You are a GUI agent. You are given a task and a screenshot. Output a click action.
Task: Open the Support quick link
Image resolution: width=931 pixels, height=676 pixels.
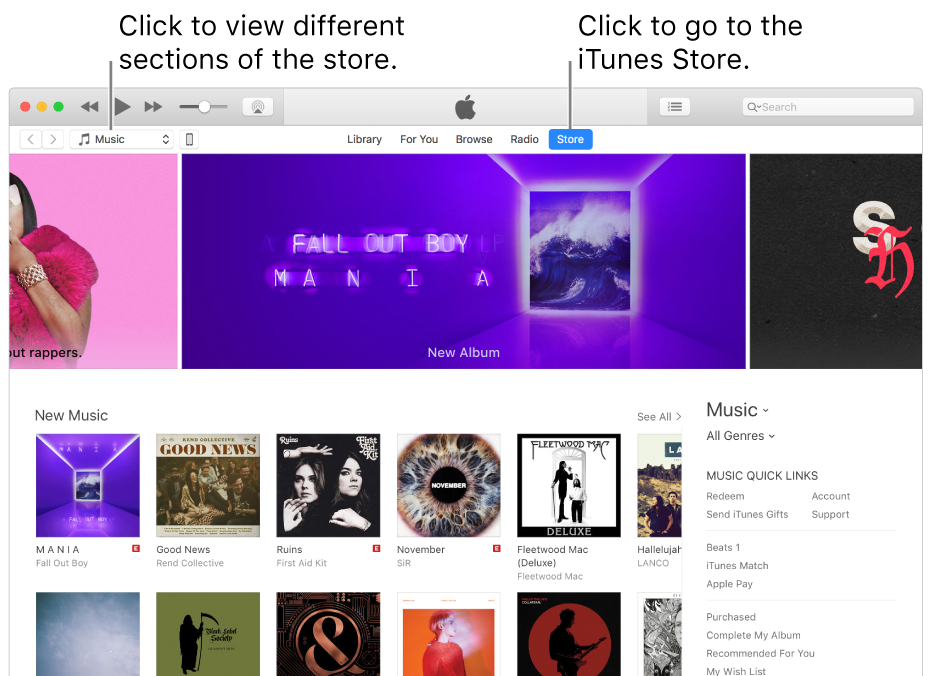(830, 515)
